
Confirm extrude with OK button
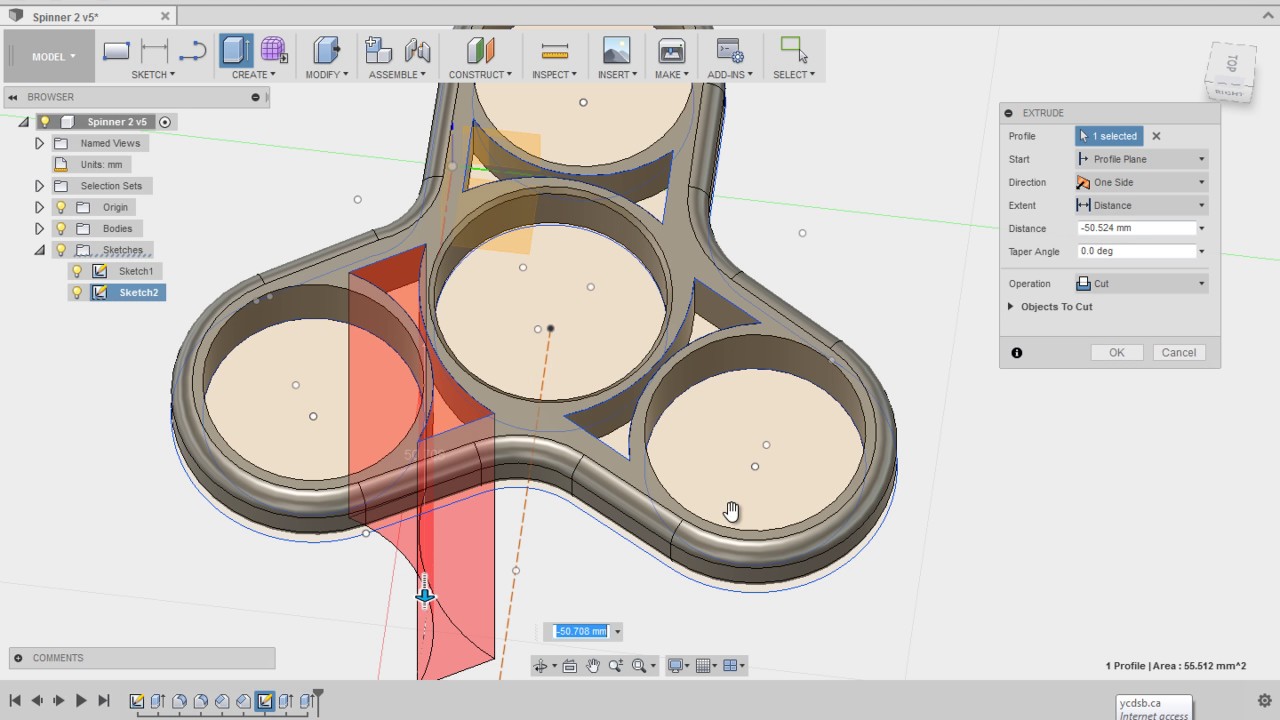(x=1117, y=352)
